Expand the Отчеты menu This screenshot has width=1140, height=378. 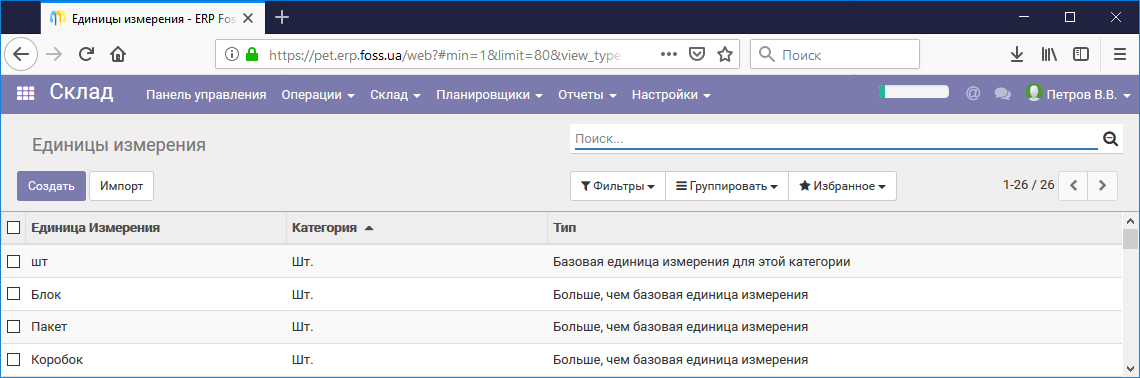point(587,95)
